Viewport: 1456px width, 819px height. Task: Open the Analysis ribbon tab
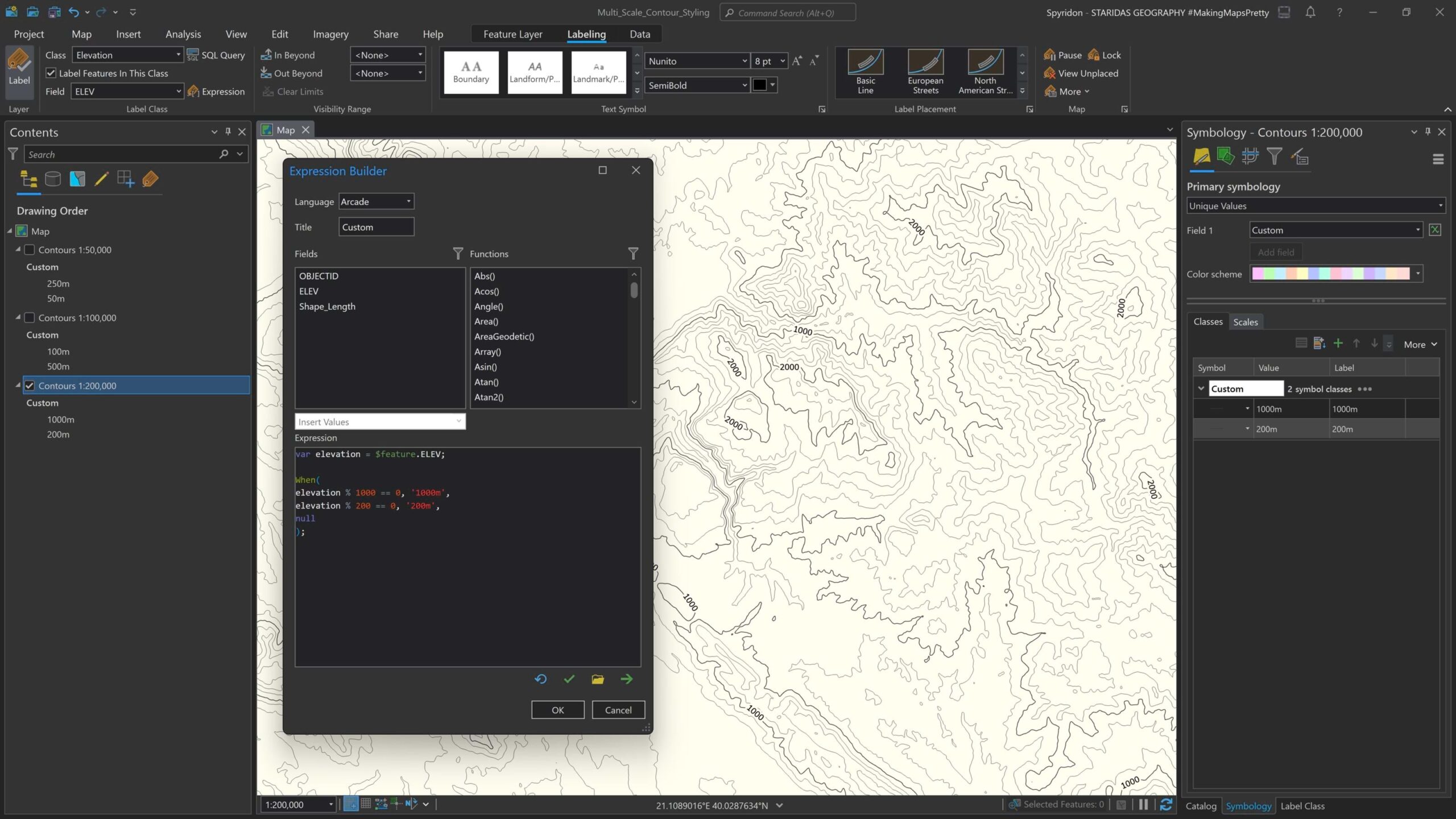[183, 34]
